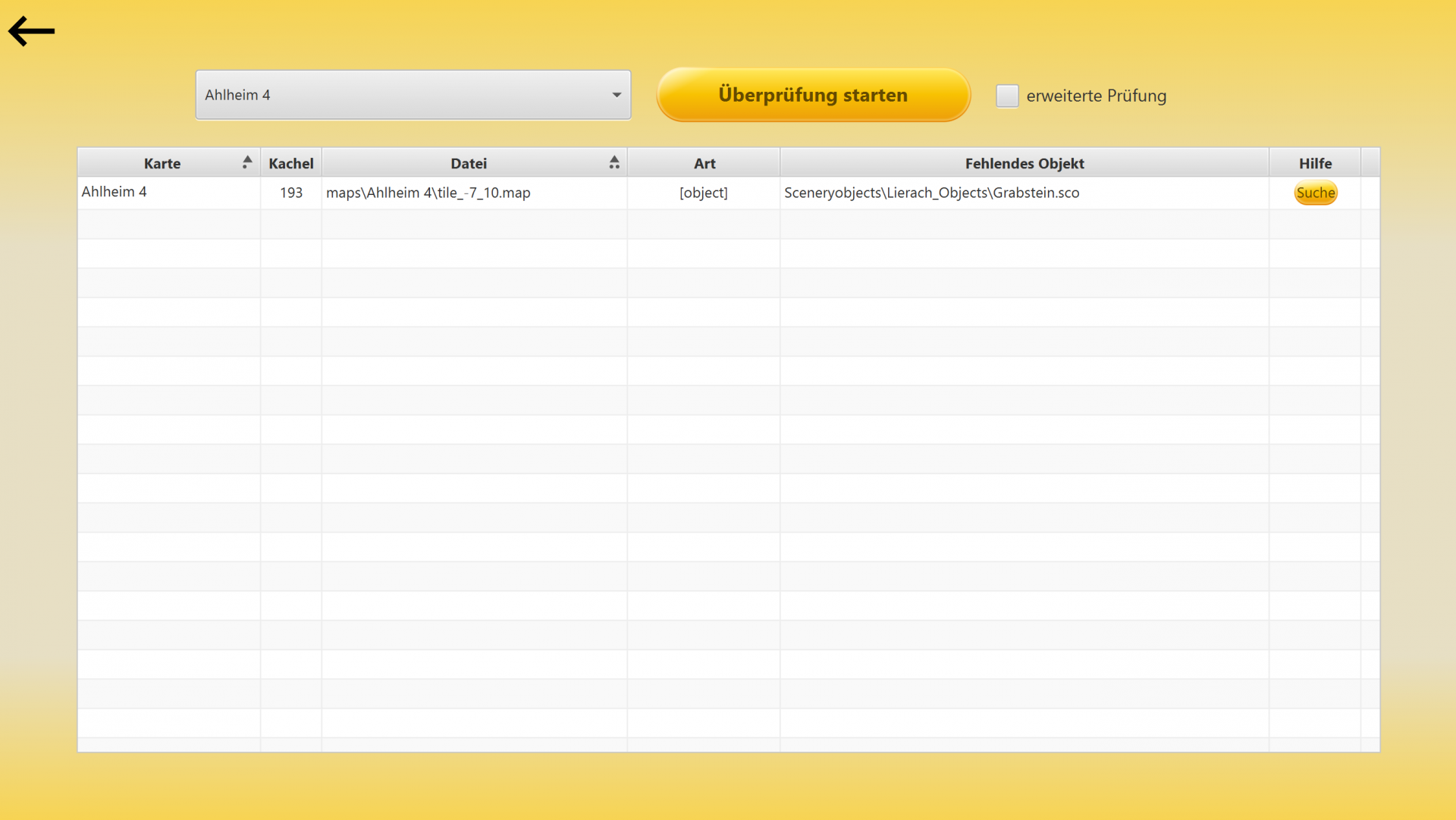This screenshot has height=820, width=1456.
Task: Click the erweiterte Prüfung label text
Action: pos(1096,96)
